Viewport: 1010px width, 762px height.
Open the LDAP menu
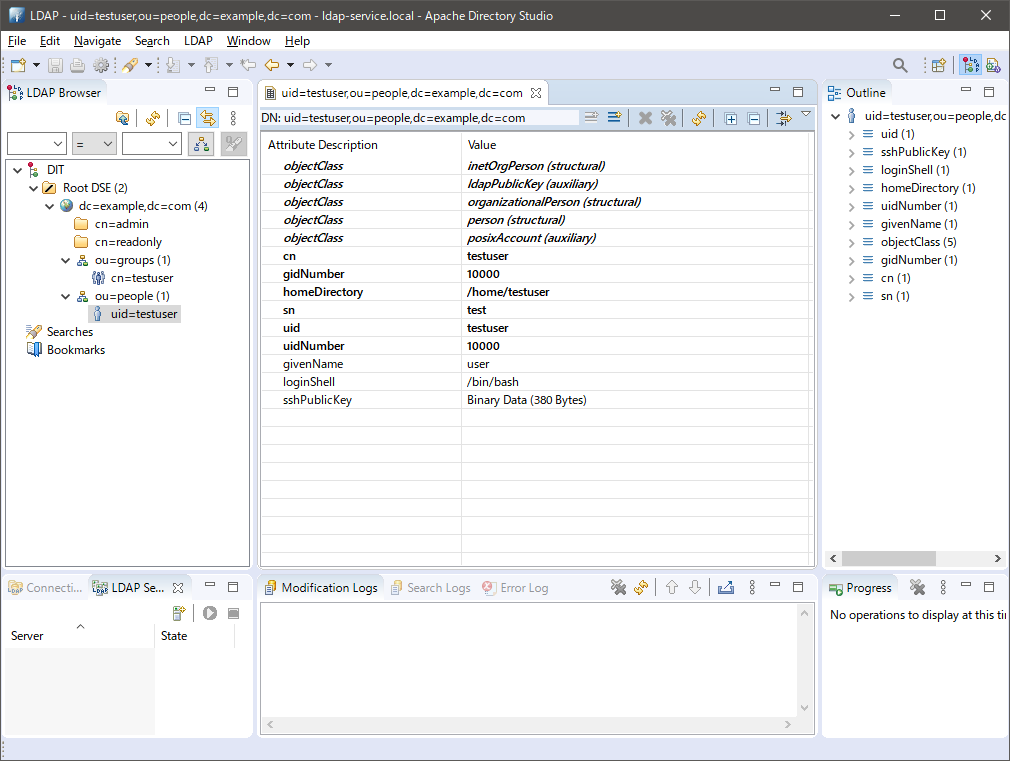pyautogui.click(x=197, y=41)
